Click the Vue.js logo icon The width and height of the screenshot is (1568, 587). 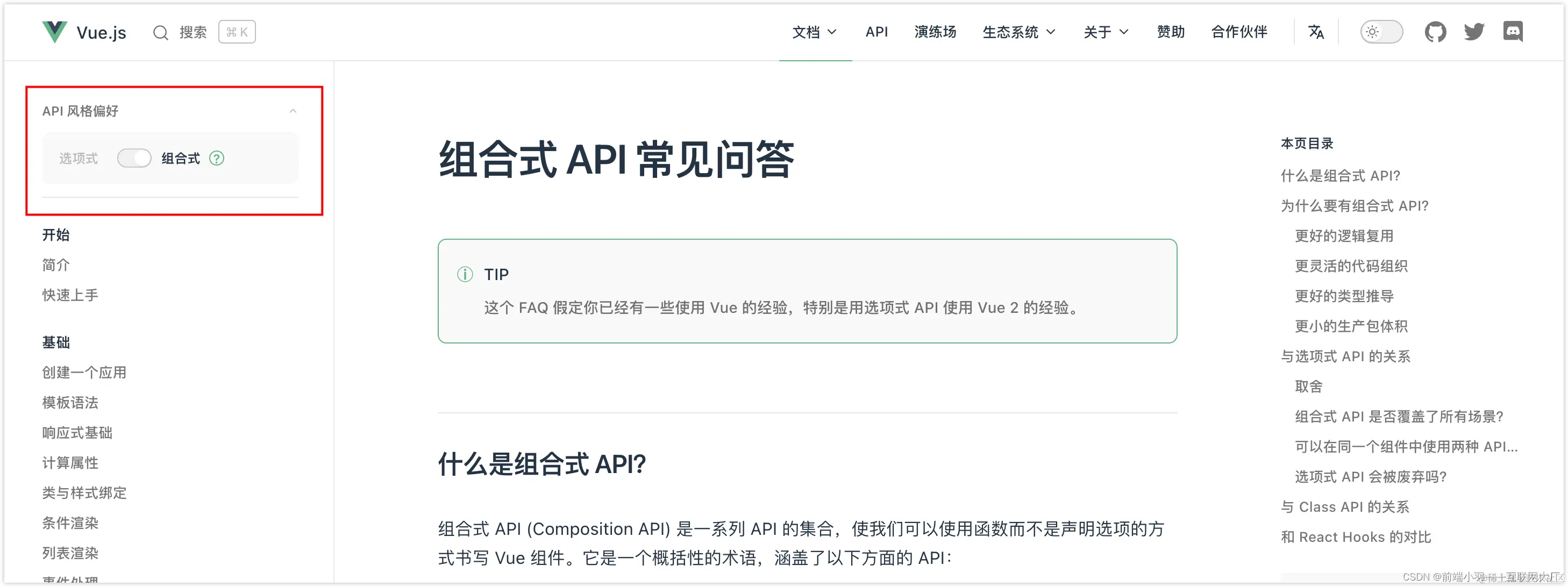point(55,32)
